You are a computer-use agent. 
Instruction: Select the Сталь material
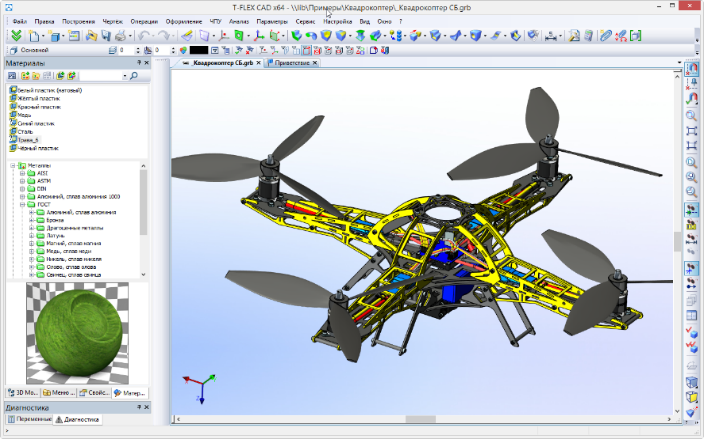click(25, 132)
